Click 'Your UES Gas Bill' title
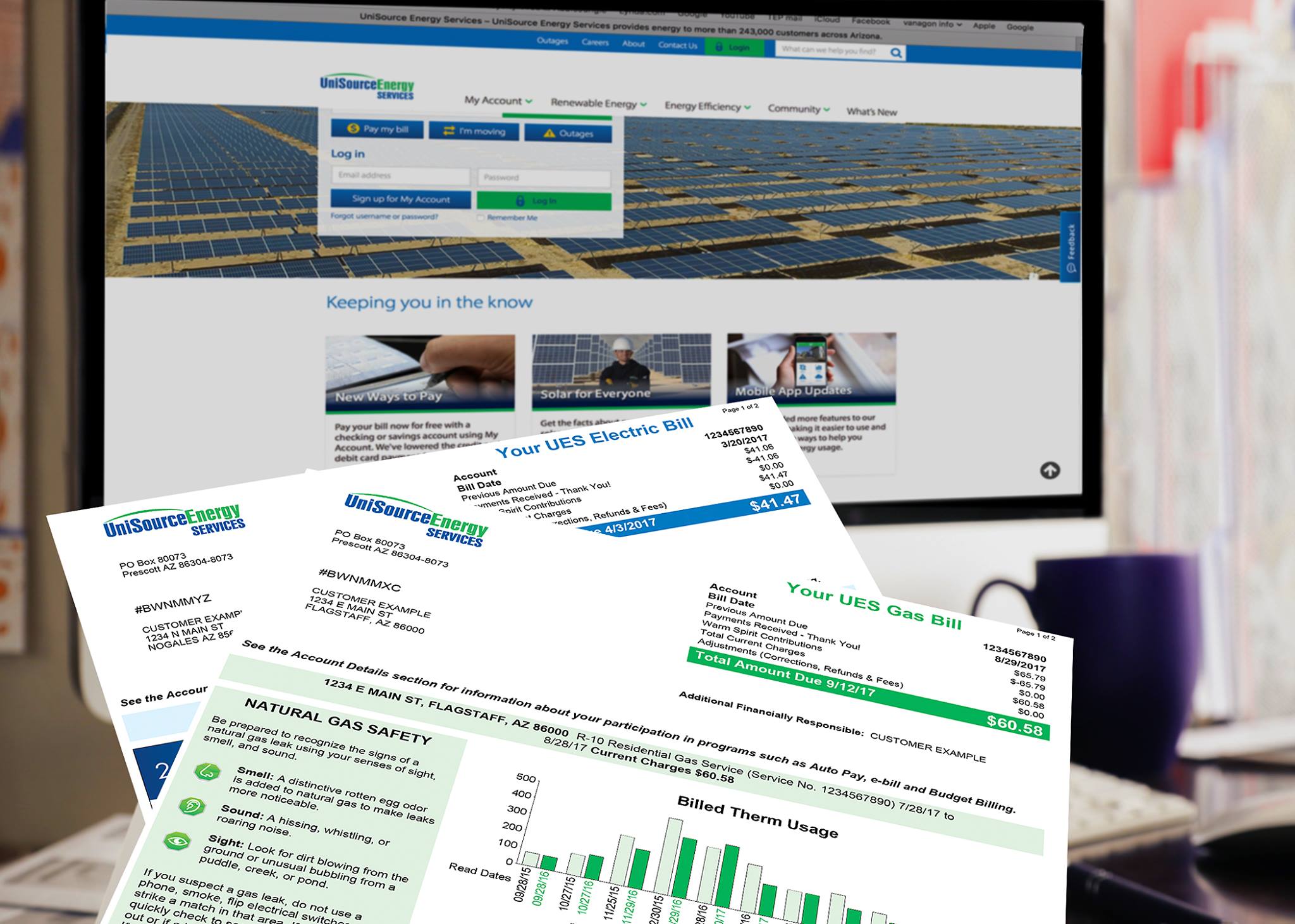The height and width of the screenshot is (924, 1295). click(x=874, y=607)
